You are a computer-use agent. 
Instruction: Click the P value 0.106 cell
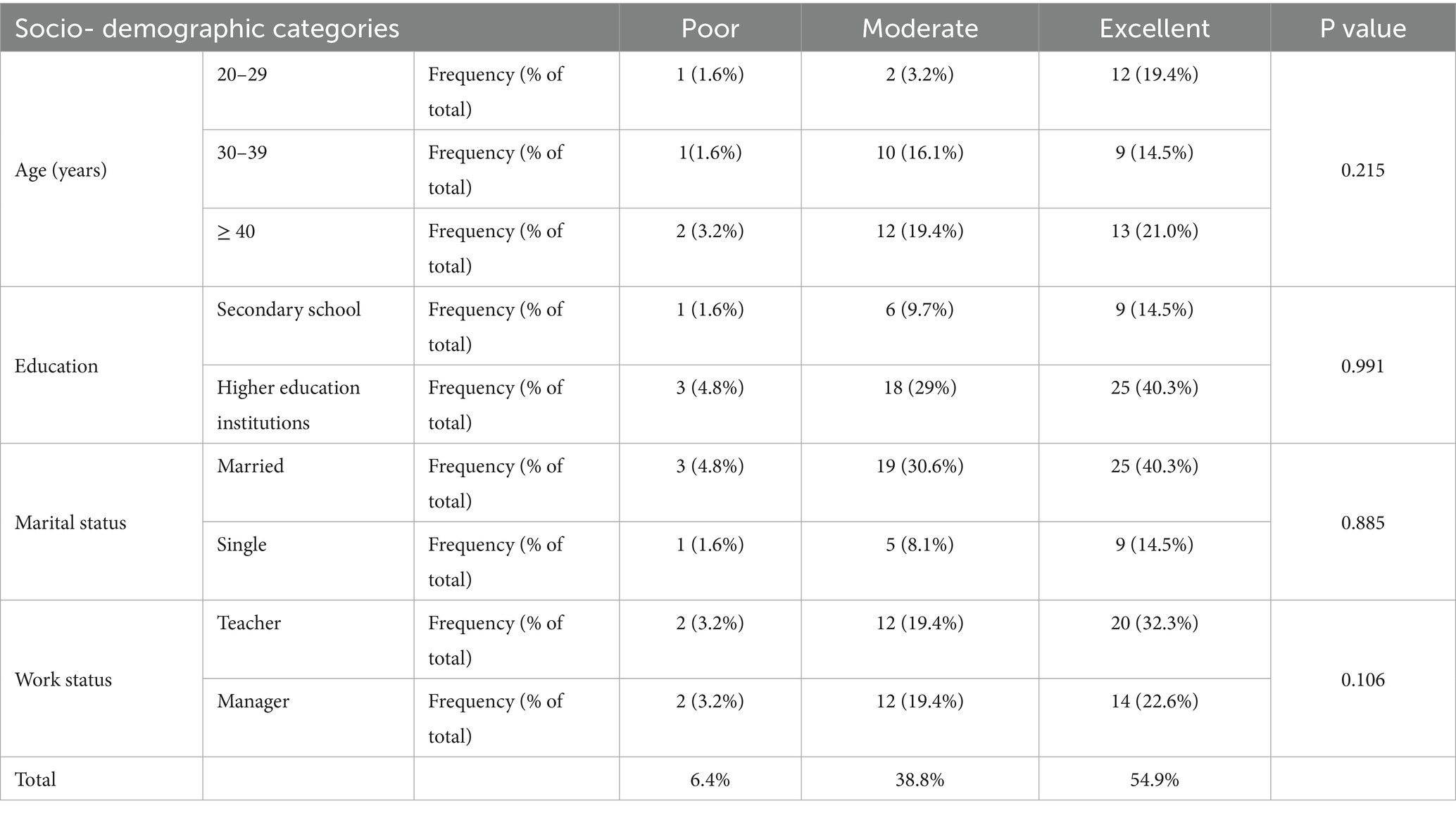(x=1362, y=680)
